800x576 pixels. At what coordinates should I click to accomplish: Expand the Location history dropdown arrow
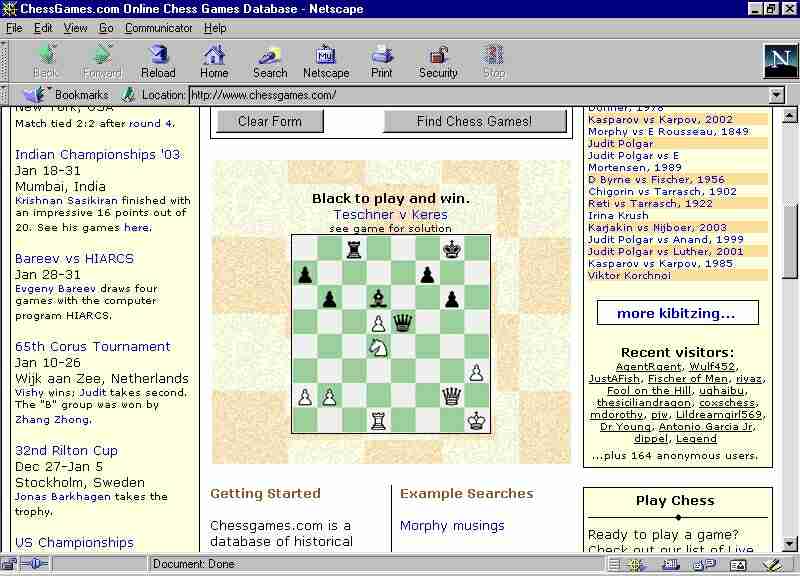click(x=776, y=95)
